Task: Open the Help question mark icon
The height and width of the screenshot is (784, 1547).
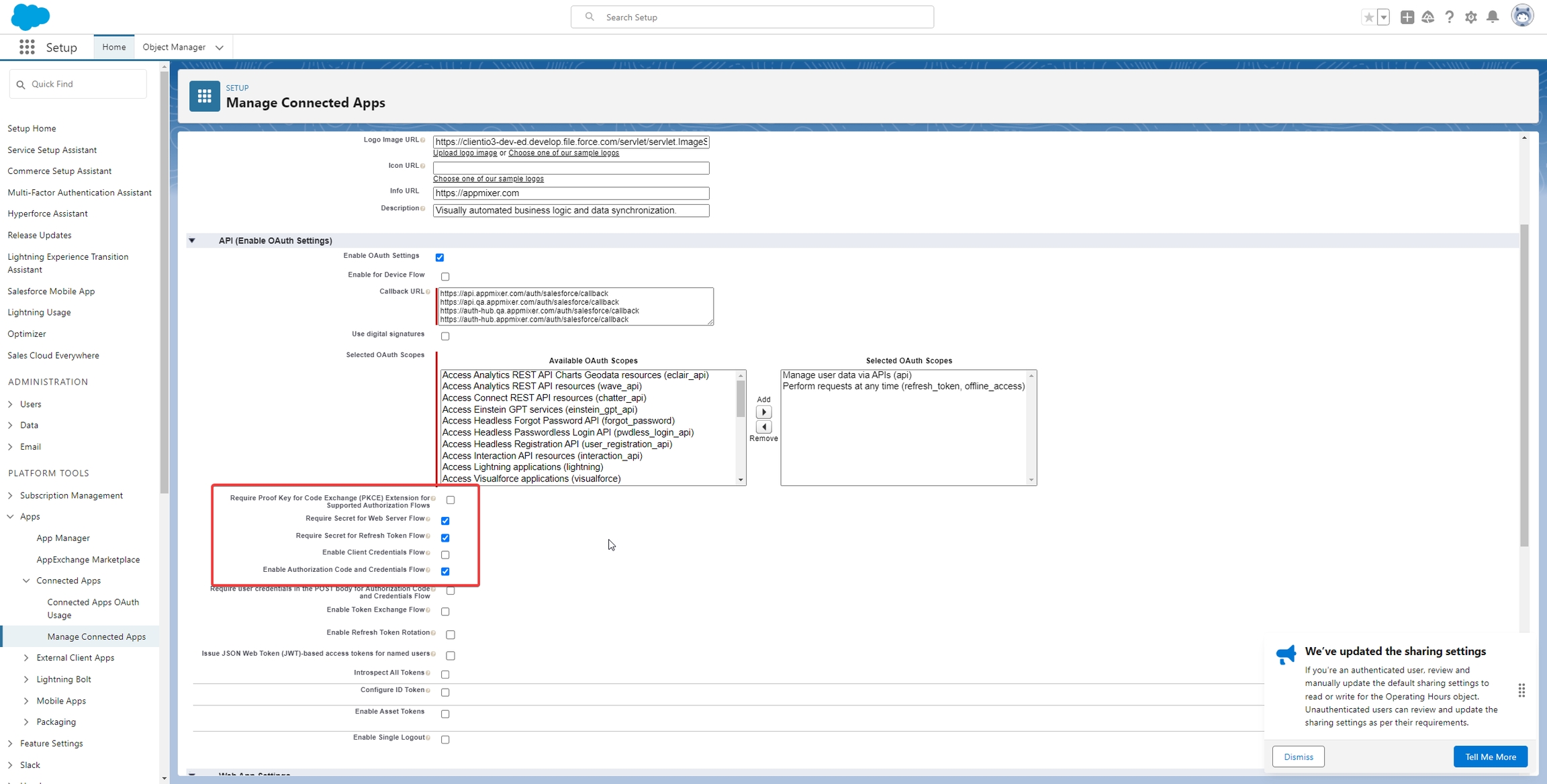Action: tap(1450, 17)
